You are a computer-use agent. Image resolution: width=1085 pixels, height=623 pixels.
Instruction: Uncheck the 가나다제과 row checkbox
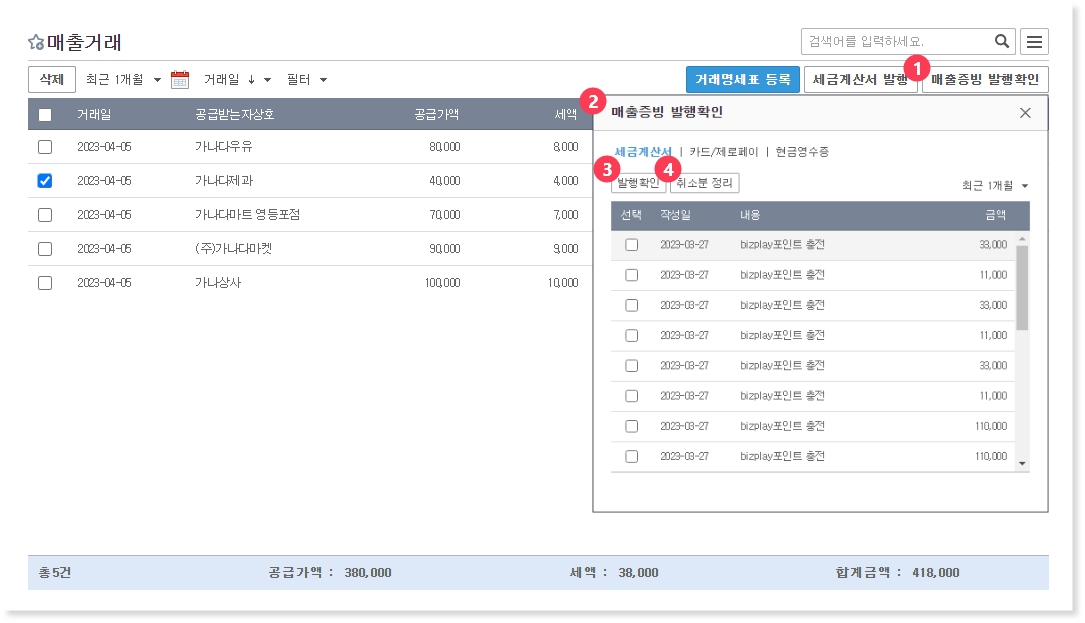coord(45,181)
